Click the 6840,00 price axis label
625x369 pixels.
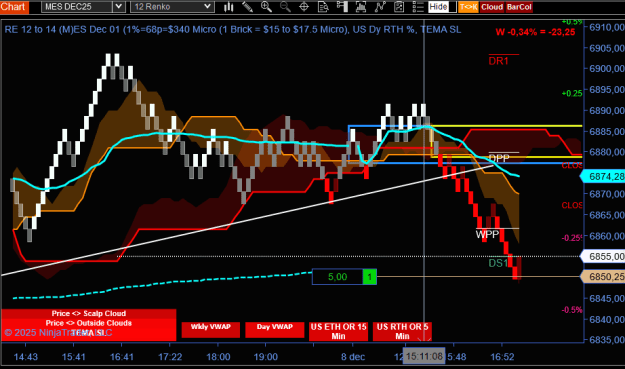point(607,319)
